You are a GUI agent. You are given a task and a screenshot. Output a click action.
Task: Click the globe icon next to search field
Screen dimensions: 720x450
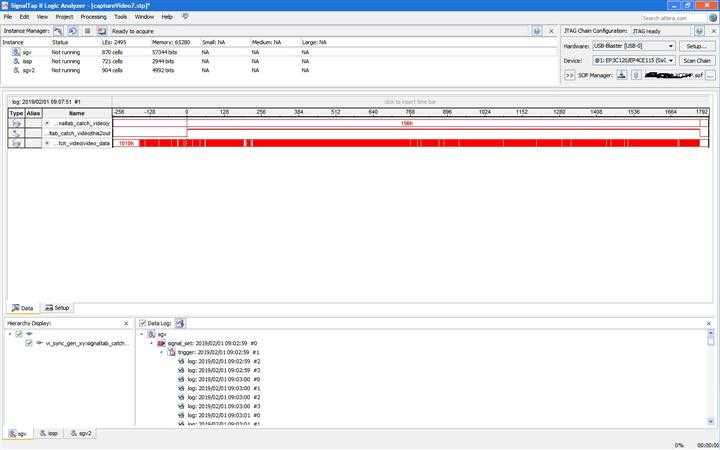[712, 18]
